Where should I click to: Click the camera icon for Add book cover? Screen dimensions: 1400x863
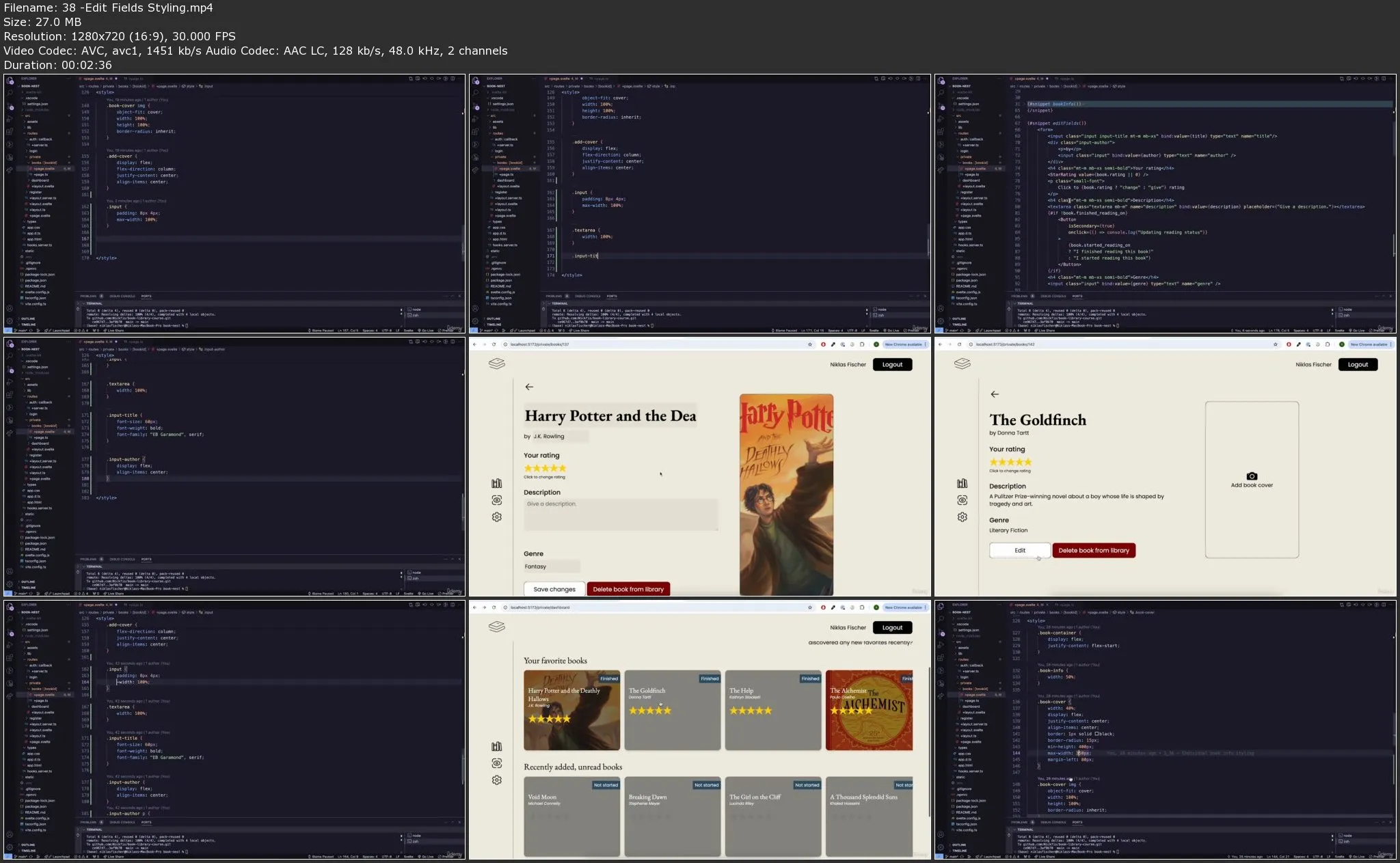pyautogui.click(x=1252, y=476)
